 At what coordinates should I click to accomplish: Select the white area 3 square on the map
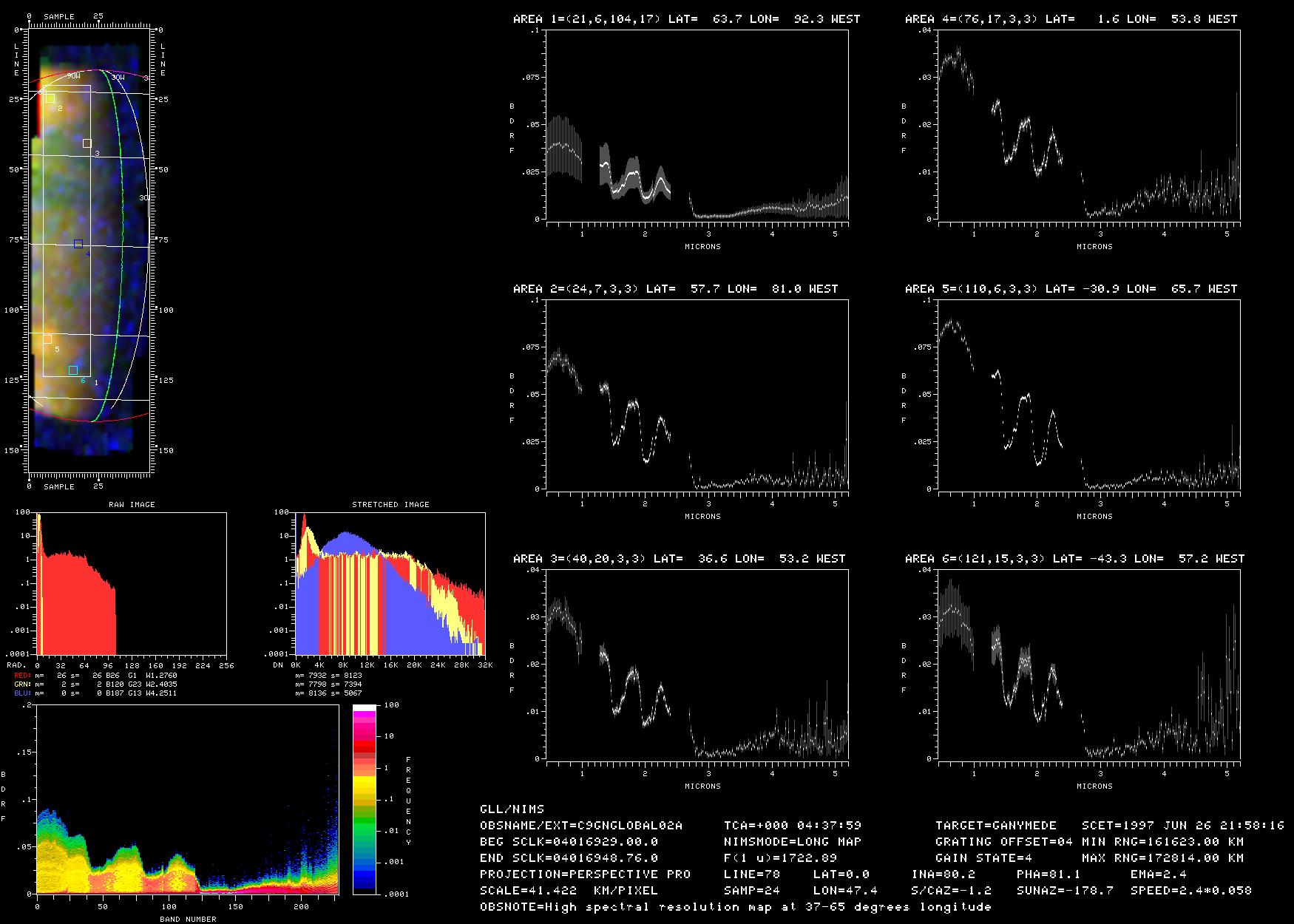(87, 143)
